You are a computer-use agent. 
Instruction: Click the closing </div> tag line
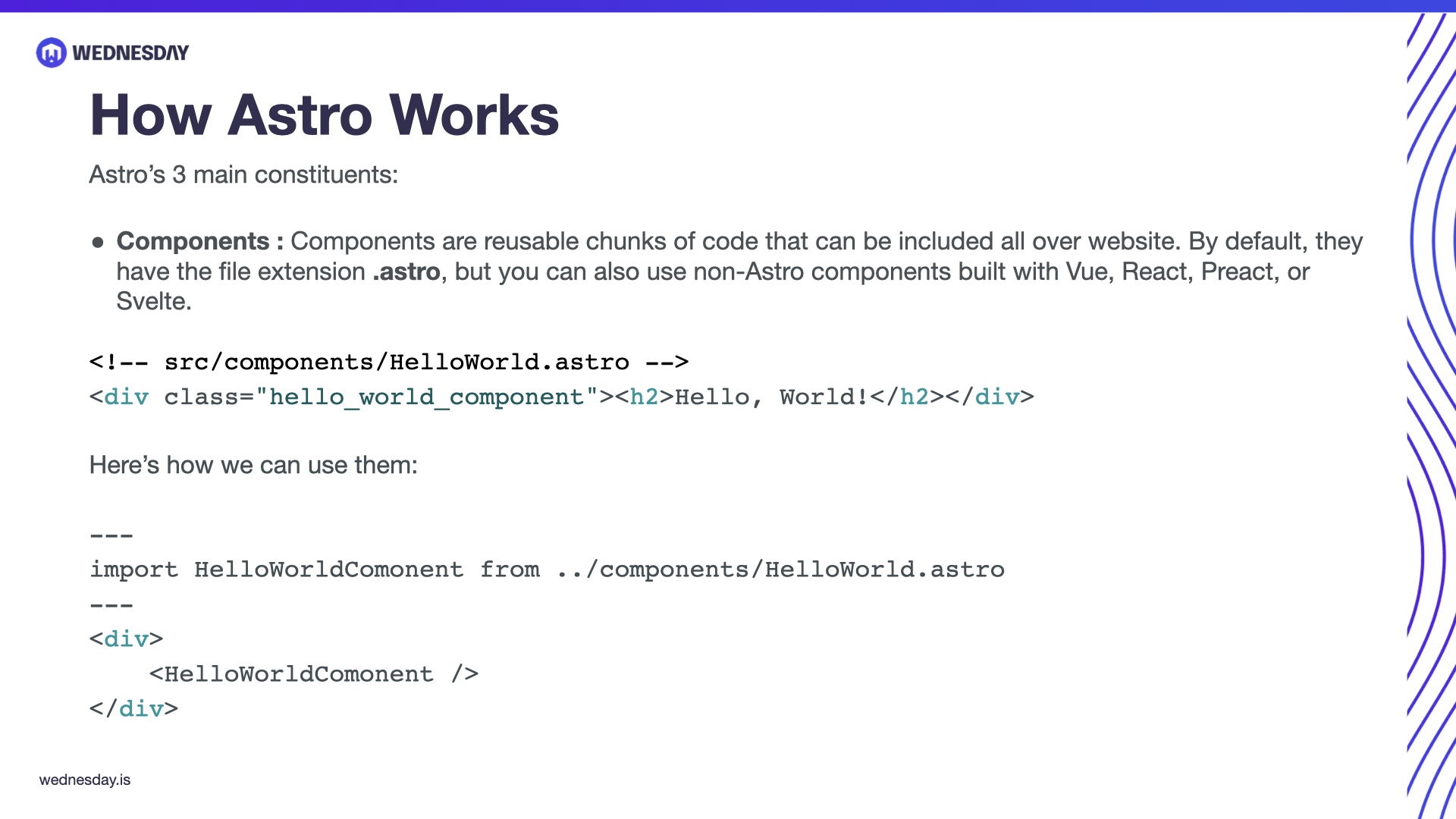point(134,708)
